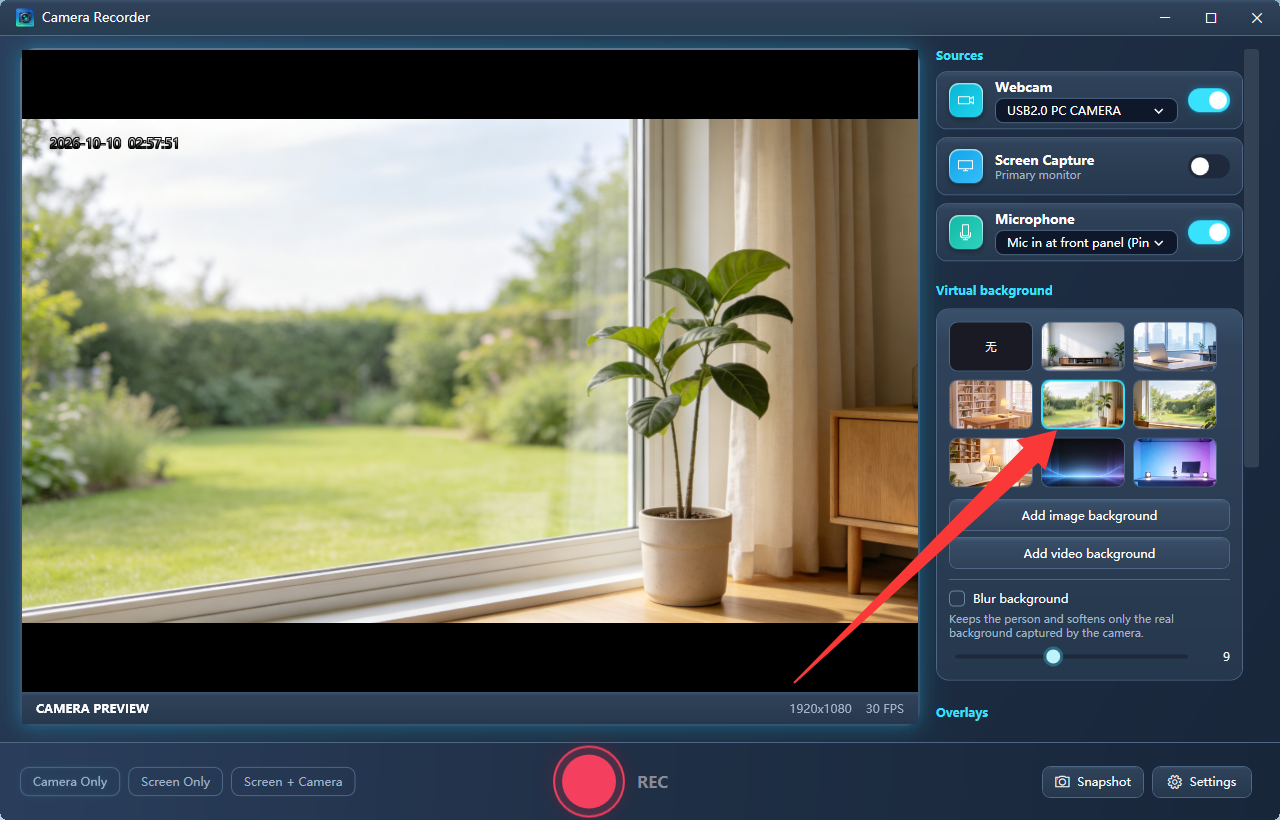
Task: Click the teal webcam source icon
Action: pos(966,100)
